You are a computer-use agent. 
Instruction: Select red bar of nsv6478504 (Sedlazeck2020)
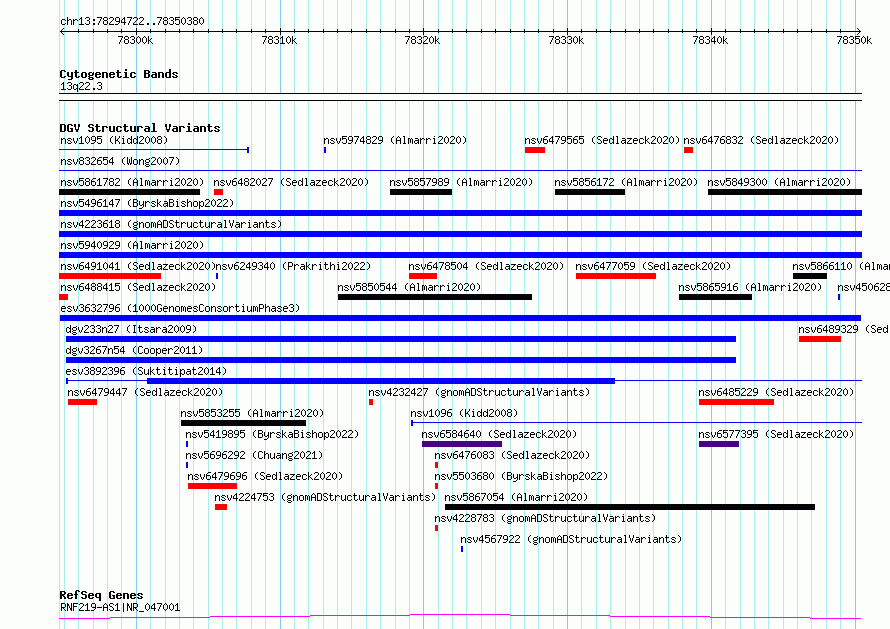[x=423, y=276]
